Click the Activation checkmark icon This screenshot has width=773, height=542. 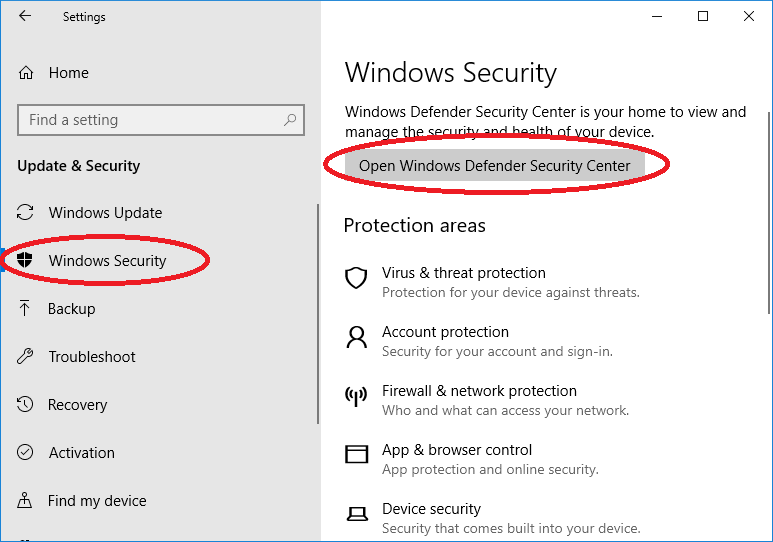click(x=25, y=452)
